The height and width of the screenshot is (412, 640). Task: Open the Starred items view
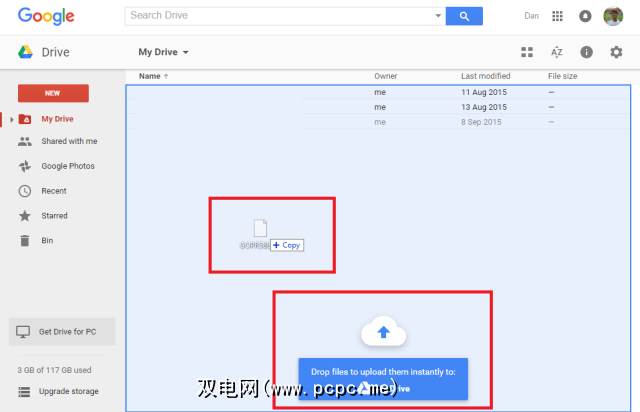(x=54, y=216)
